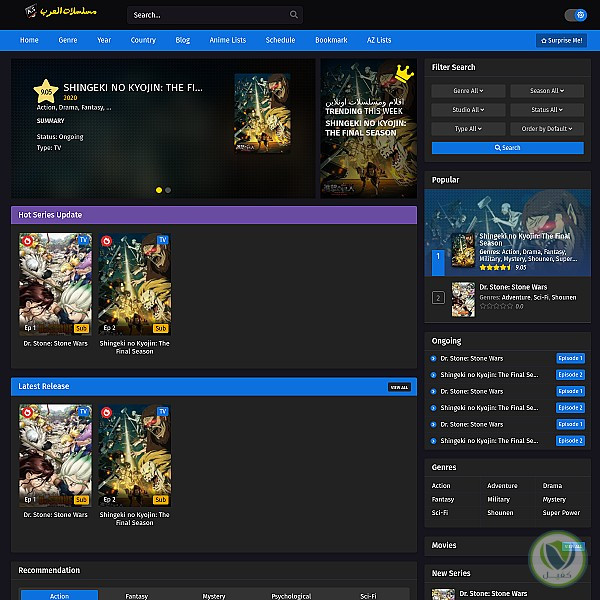
Task: Click TV badge on Dr. Stone Latest Release card
Action: (84, 411)
